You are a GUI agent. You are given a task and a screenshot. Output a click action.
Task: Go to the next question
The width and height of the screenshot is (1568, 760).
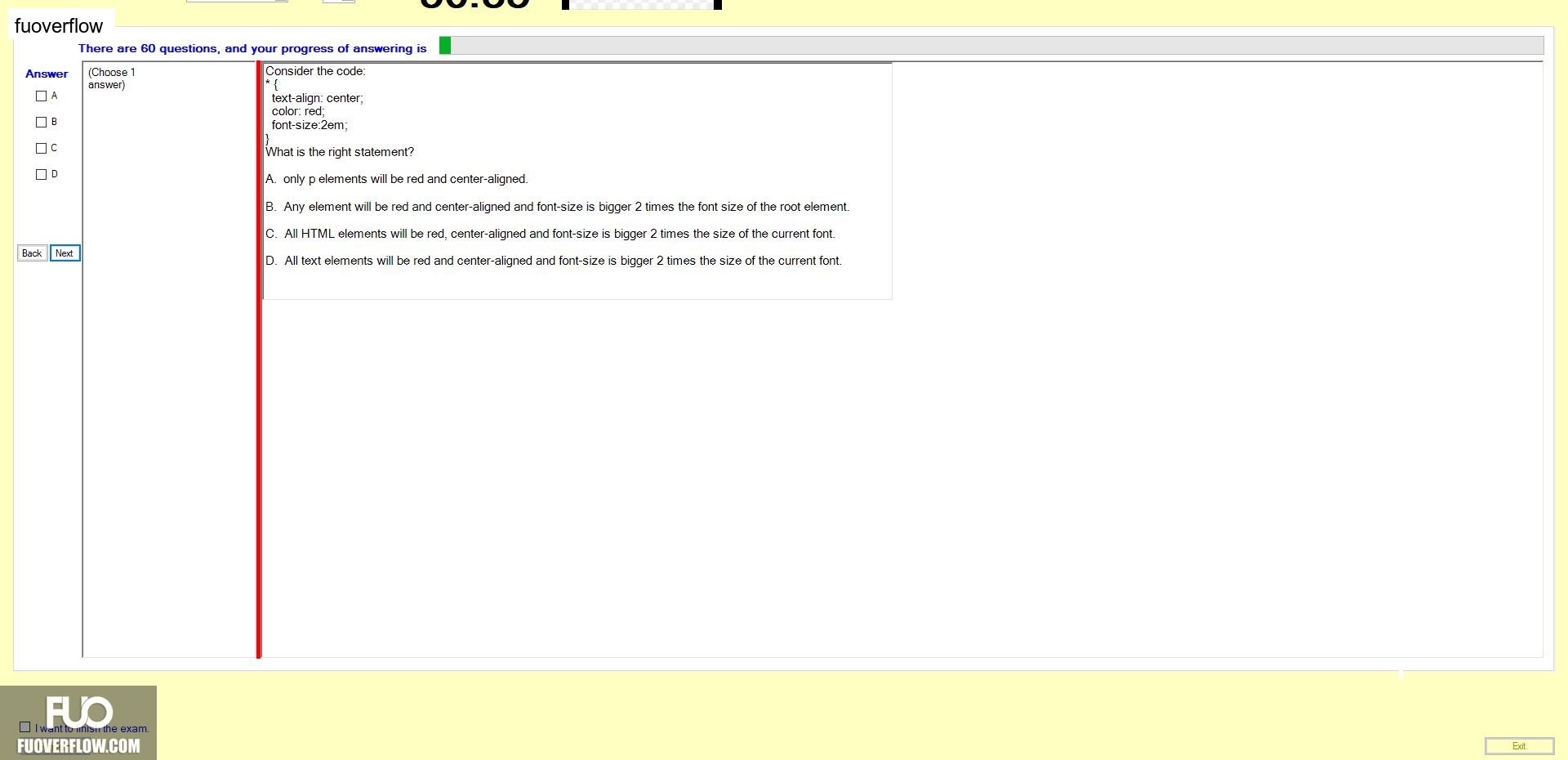click(65, 253)
